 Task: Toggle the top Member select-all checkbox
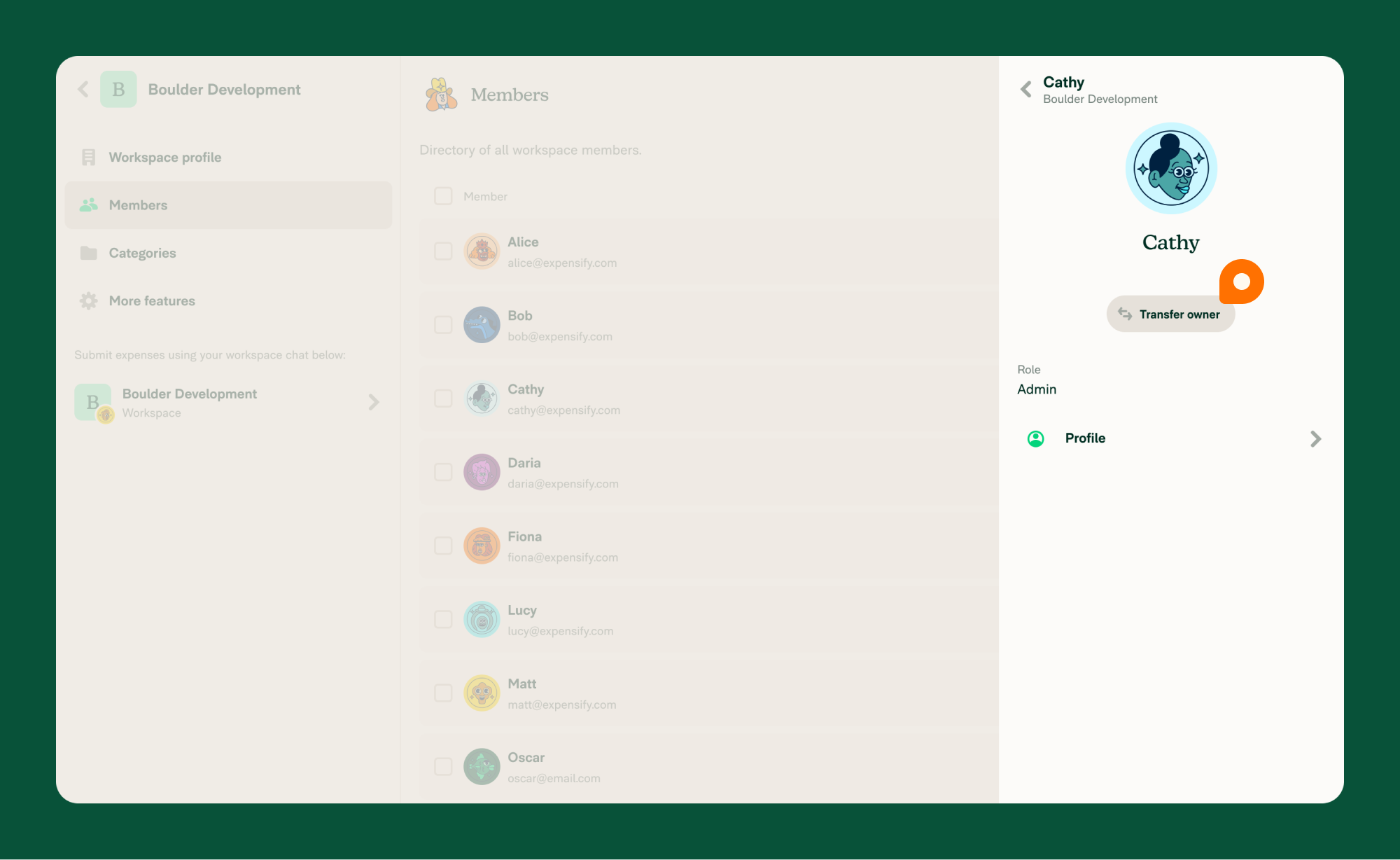click(x=443, y=197)
